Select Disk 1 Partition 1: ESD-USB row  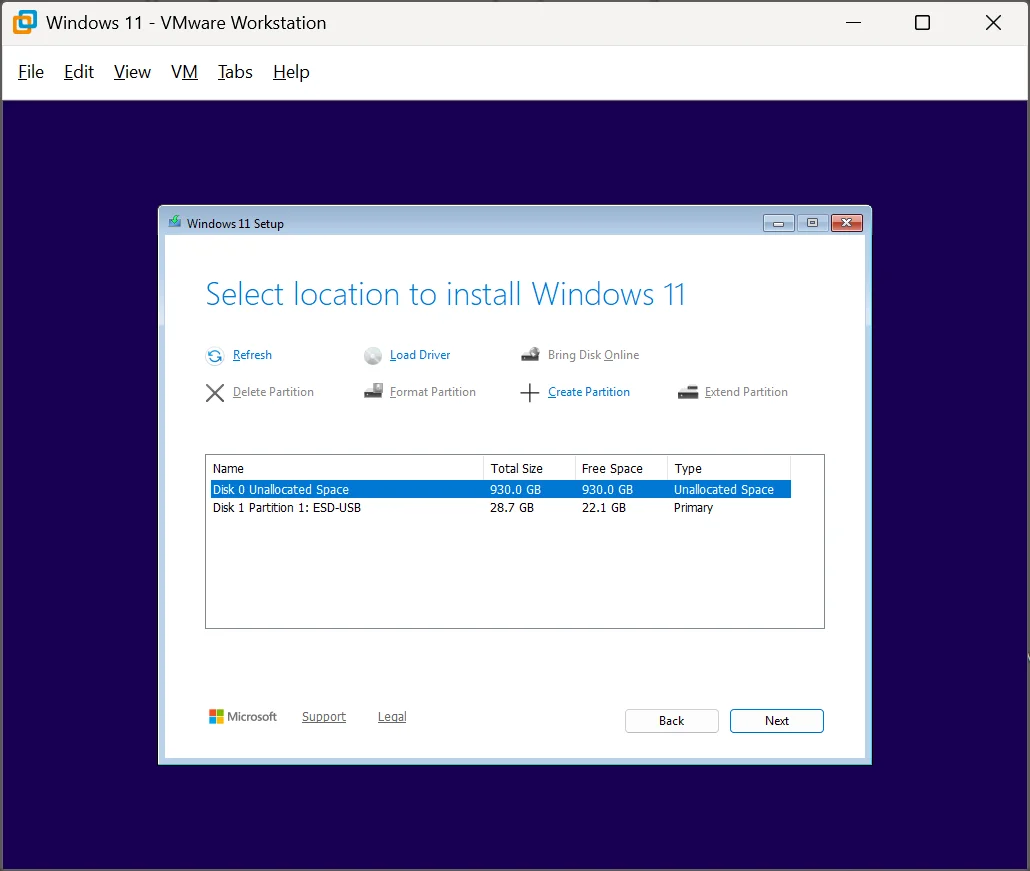tap(501, 508)
